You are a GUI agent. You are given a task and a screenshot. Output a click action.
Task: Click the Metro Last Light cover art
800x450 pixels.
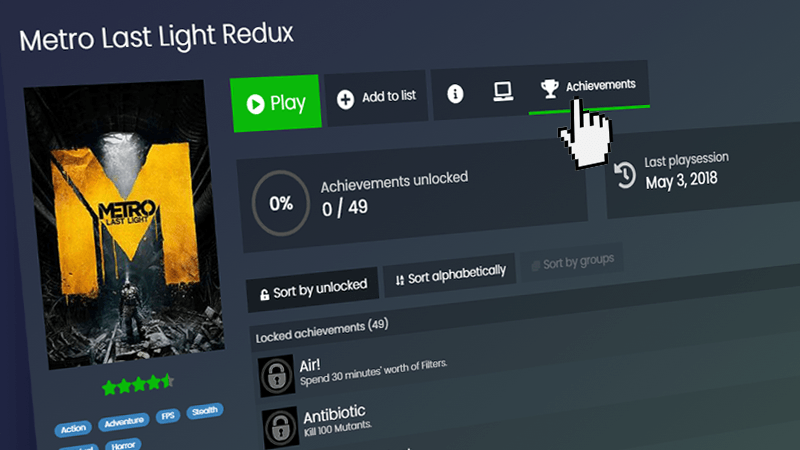(124, 223)
